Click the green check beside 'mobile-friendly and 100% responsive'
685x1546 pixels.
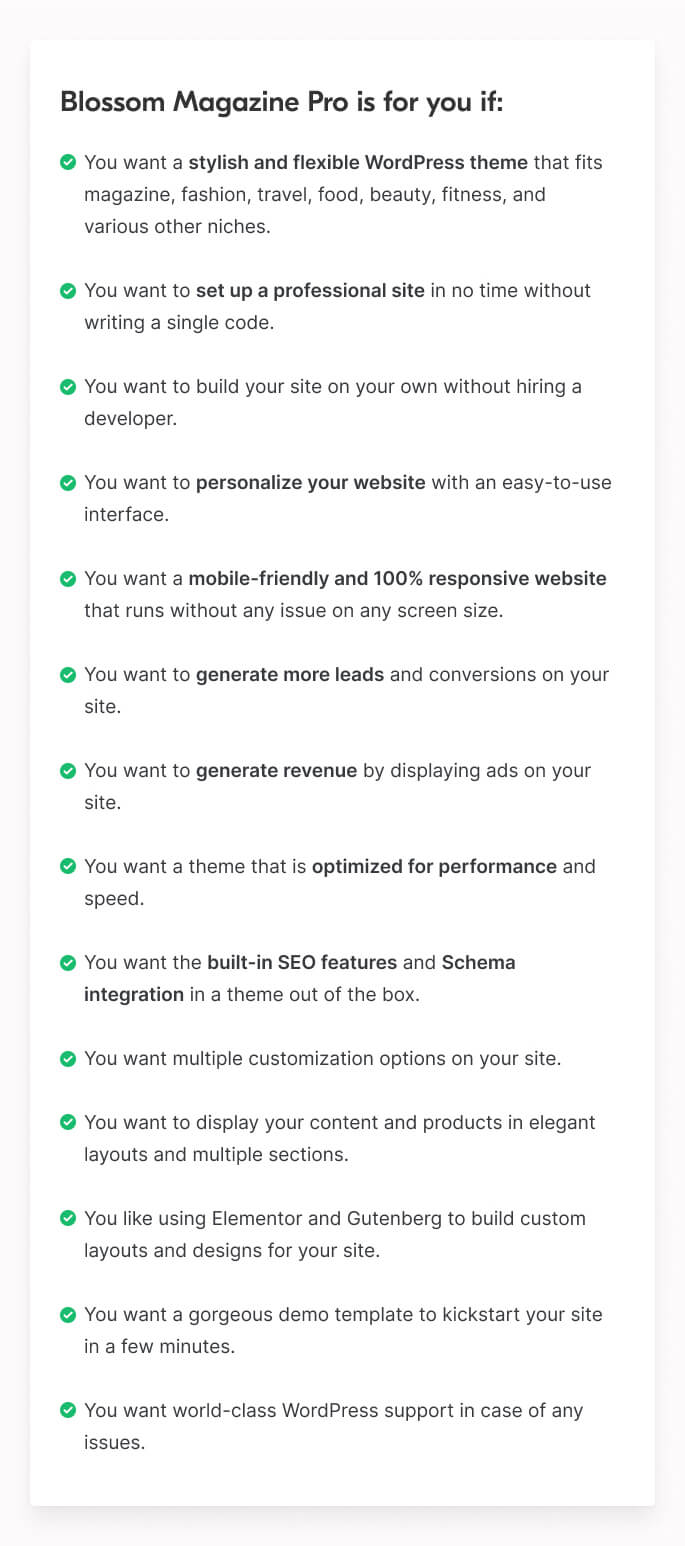(68, 578)
